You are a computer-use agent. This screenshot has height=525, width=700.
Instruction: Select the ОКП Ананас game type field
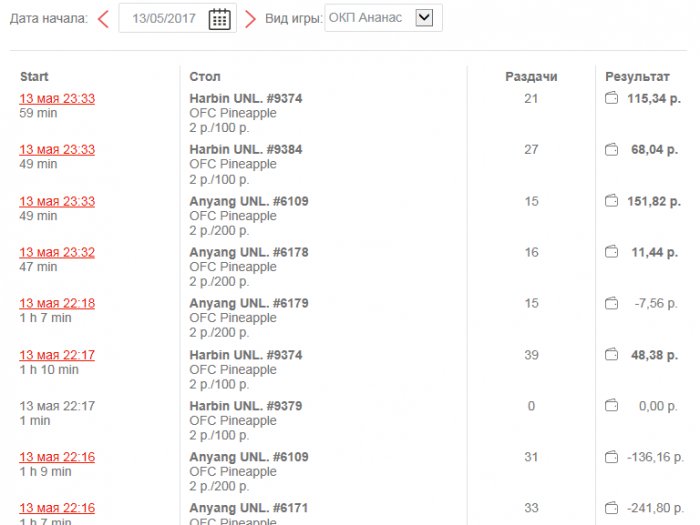pyautogui.click(x=383, y=18)
